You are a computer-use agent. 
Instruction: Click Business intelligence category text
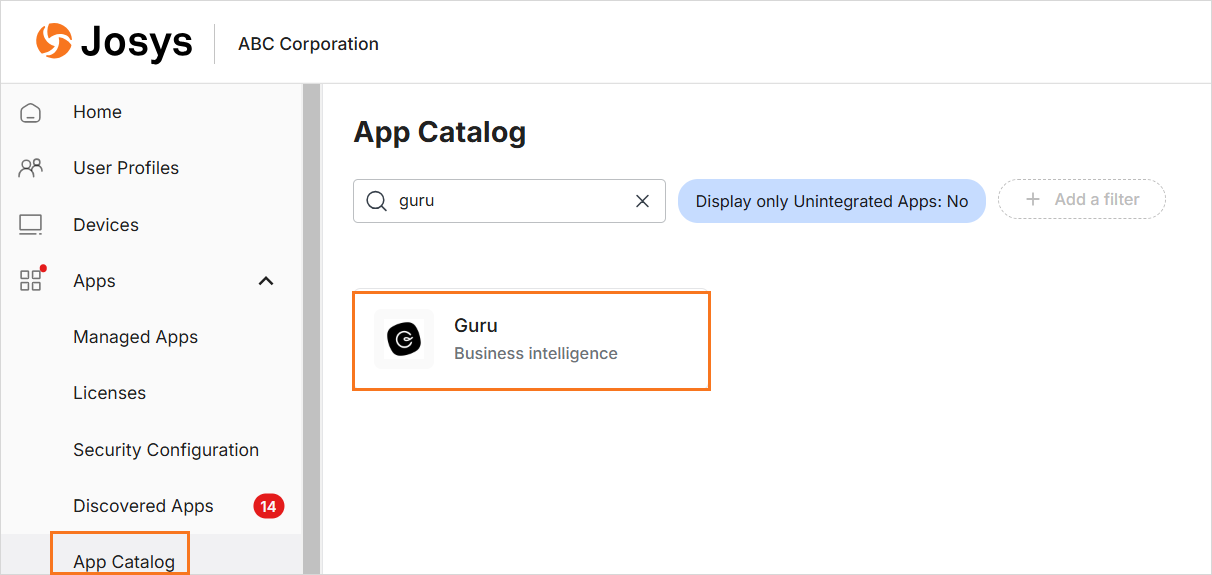[536, 353]
